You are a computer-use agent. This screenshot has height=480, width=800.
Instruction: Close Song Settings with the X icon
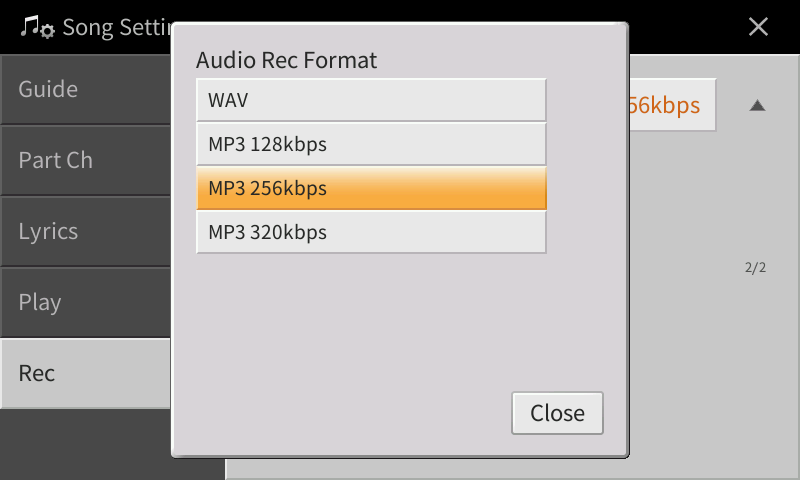758,27
